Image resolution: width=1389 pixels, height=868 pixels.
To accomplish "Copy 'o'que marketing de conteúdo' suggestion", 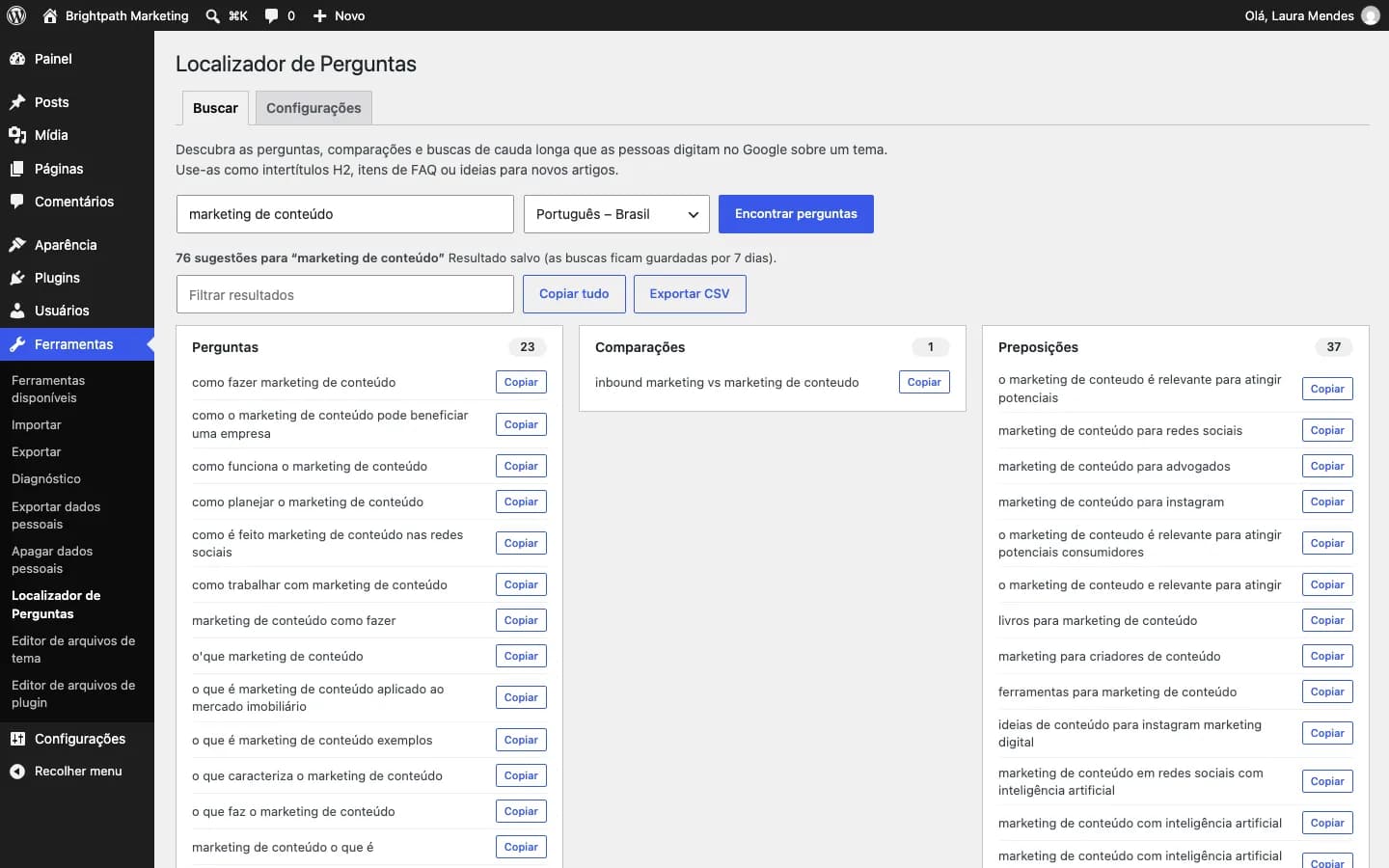I will coord(521,656).
